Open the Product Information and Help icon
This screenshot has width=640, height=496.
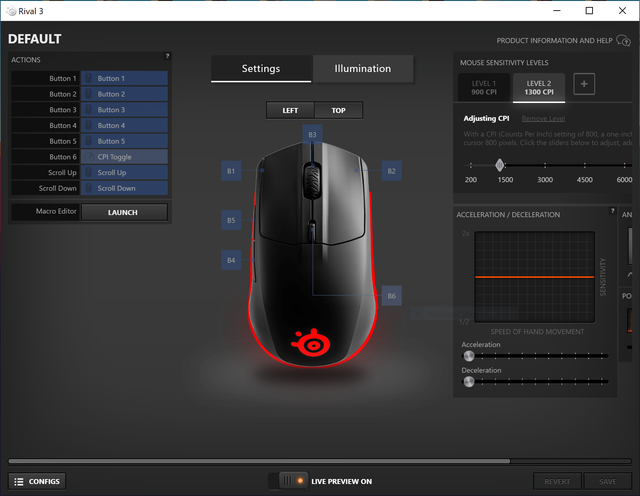tap(623, 40)
